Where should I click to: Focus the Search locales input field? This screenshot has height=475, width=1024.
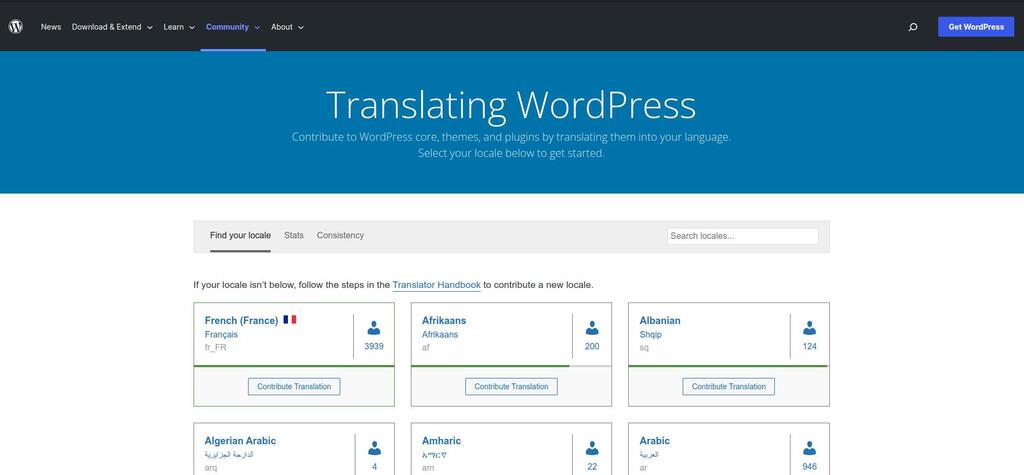pyautogui.click(x=743, y=236)
